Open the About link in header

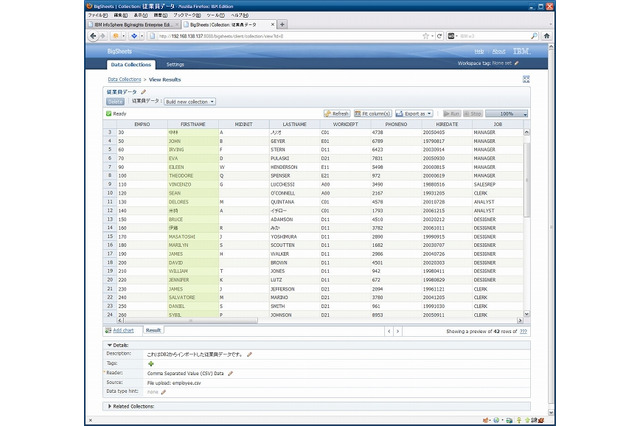click(x=499, y=51)
